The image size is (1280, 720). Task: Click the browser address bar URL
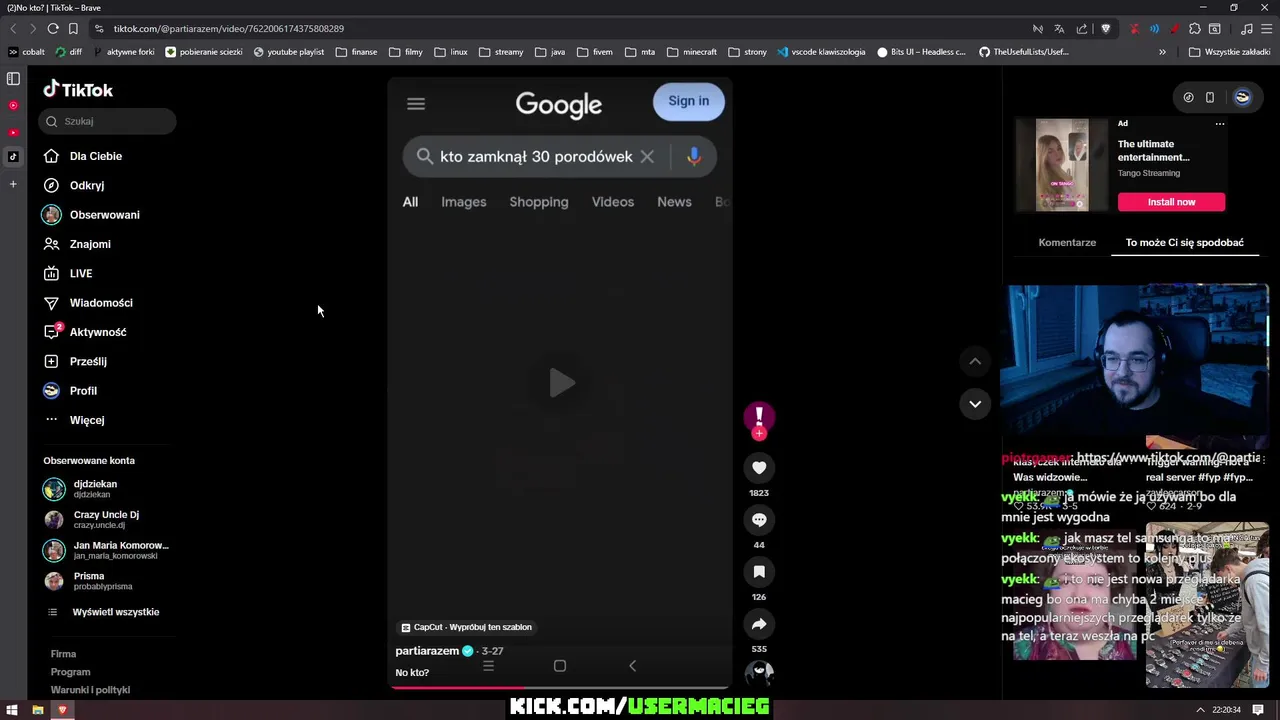click(229, 29)
